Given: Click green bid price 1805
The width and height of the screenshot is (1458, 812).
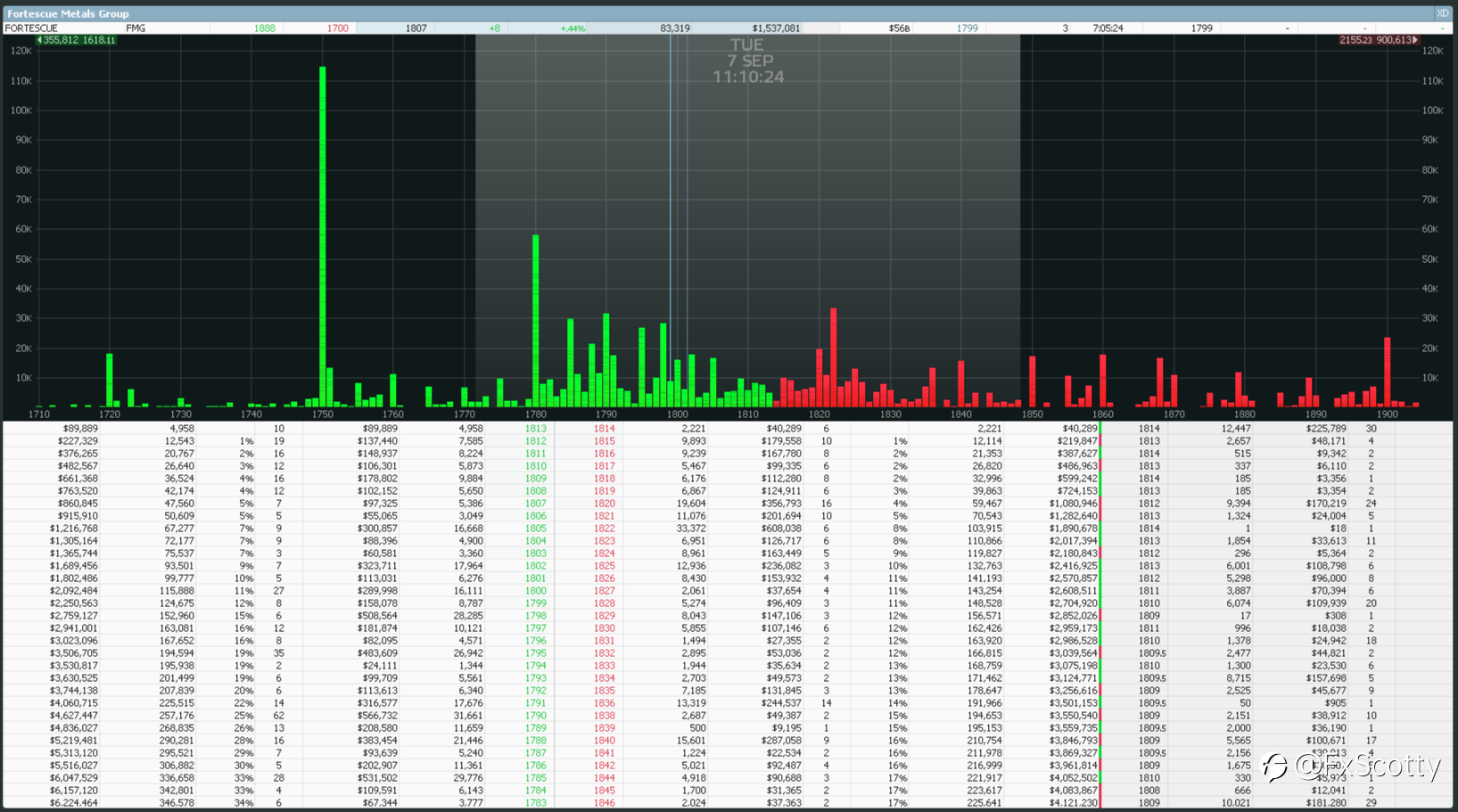Looking at the screenshot, I should [535, 529].
